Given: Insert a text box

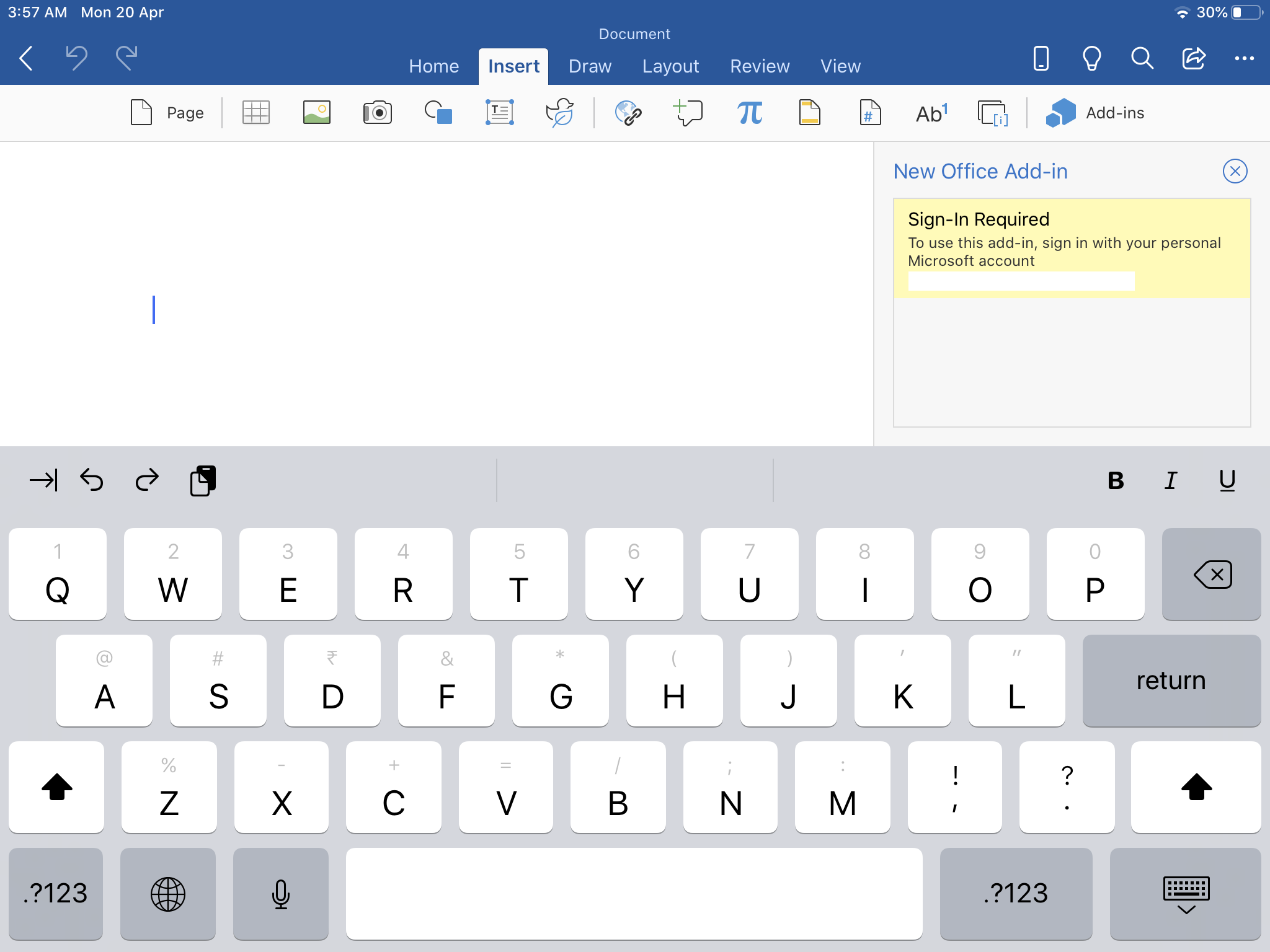Looking at the screenshot, I should 499,113.
